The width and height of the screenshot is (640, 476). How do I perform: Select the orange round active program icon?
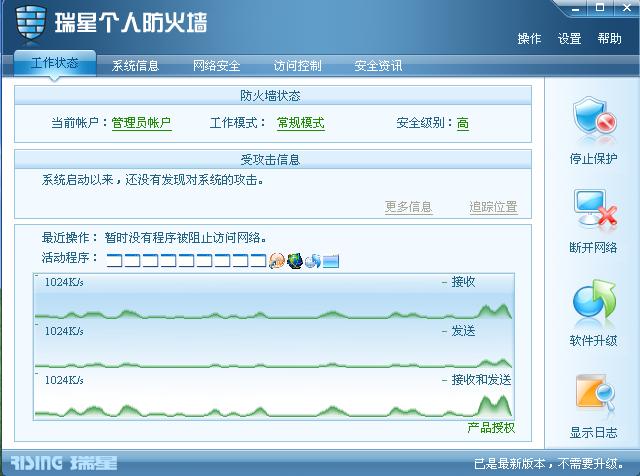[277, 260]
